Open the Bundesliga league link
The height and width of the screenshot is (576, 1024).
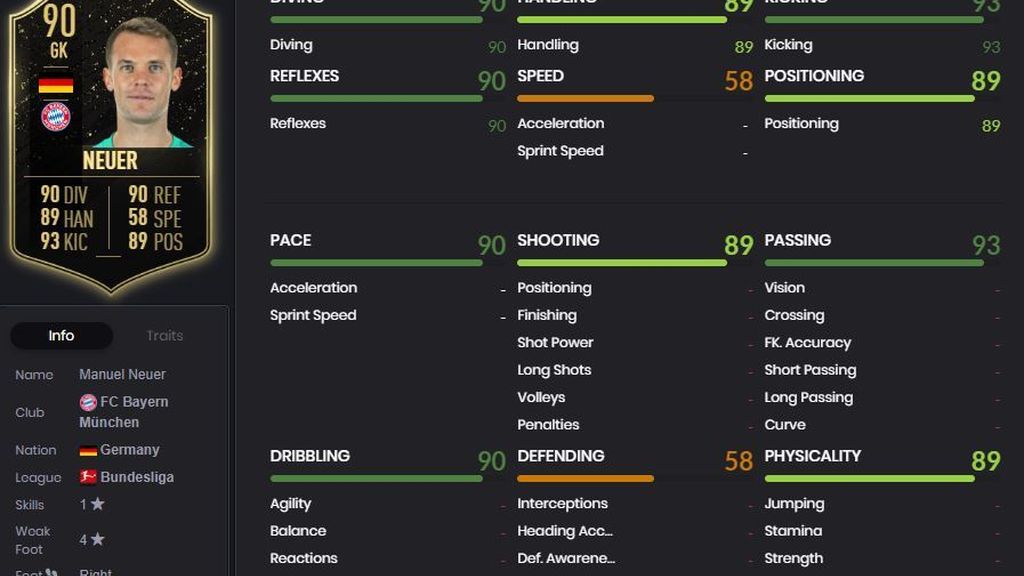[137, 477]
